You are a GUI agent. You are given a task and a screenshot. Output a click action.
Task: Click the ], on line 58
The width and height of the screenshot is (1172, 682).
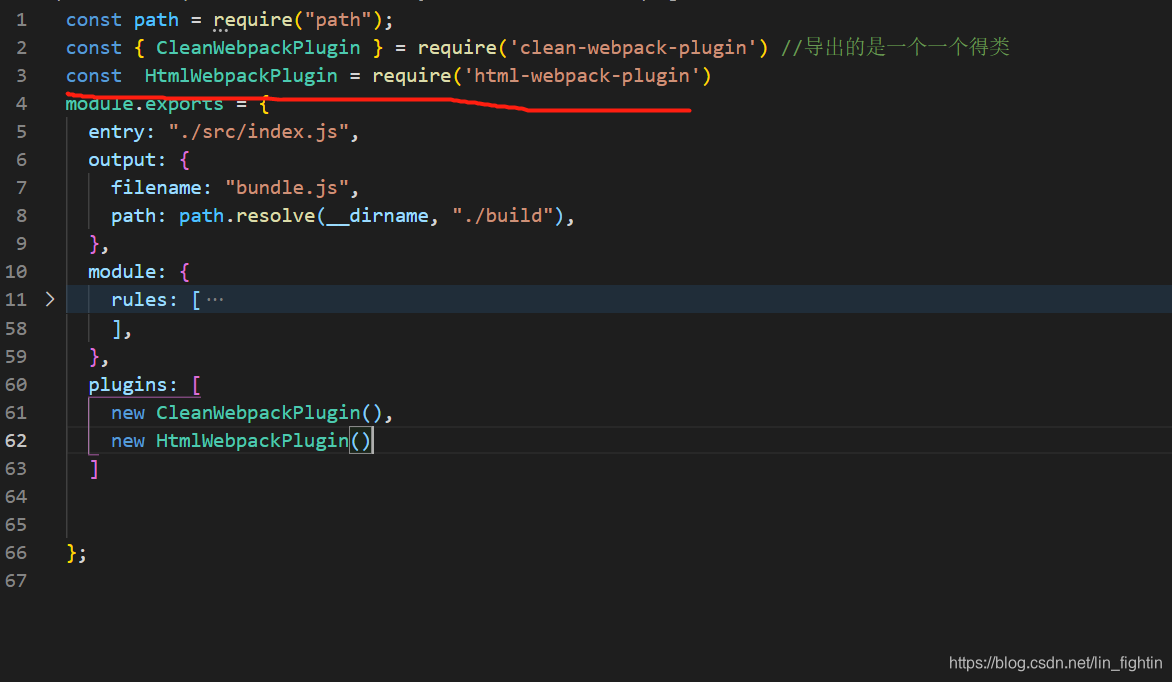[x=122, y=329]
